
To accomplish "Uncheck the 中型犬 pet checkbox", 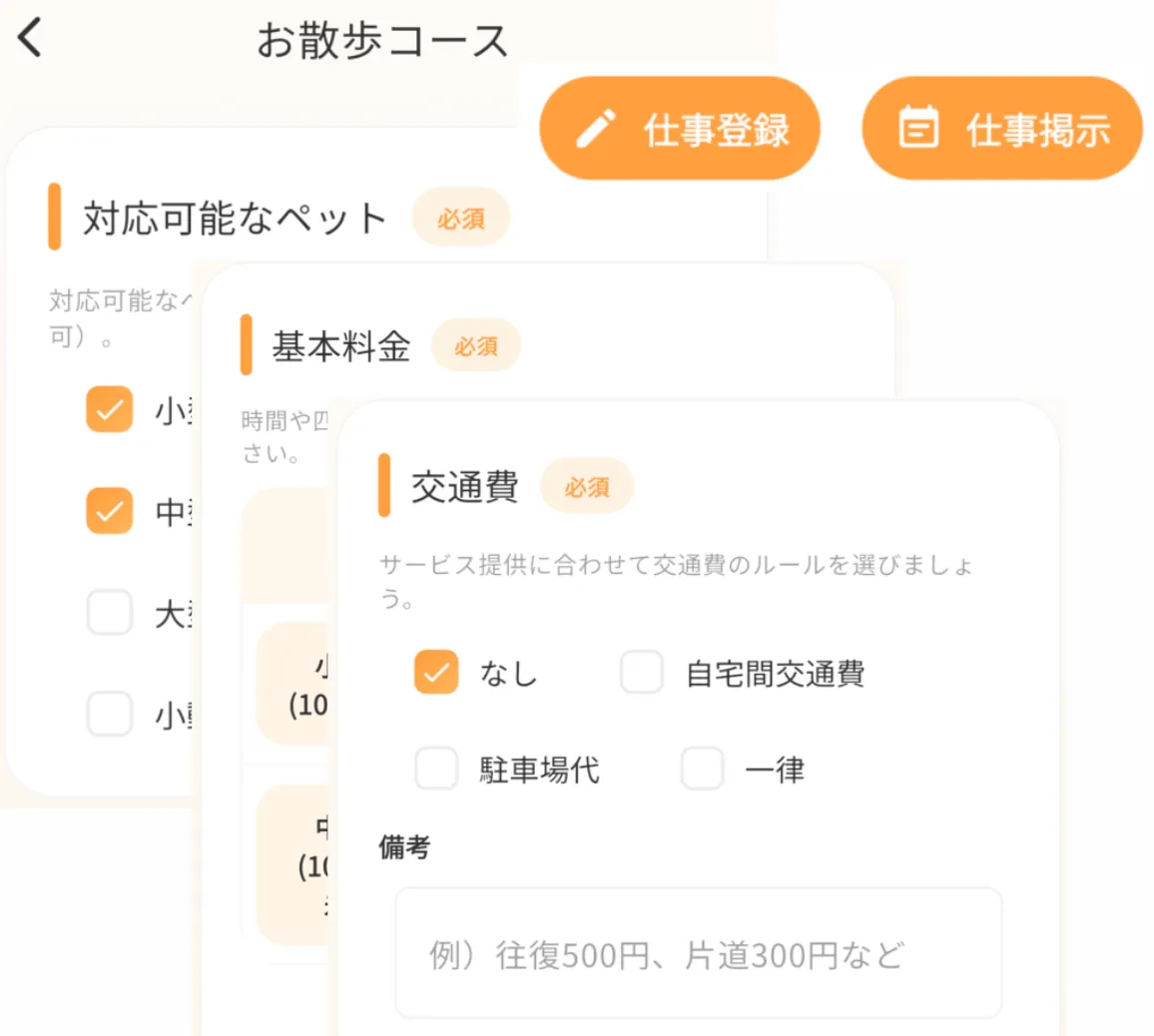I will [109, 512].
